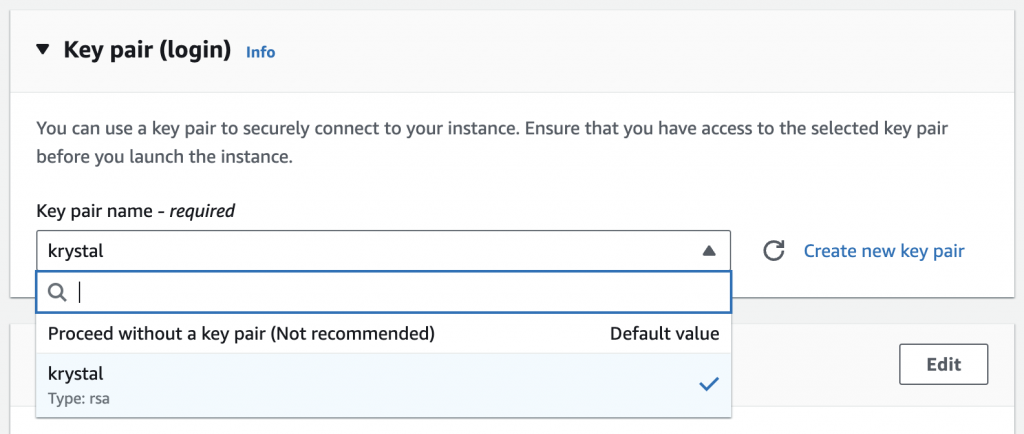Click the magnifying glass search icon
The width and height of the screenshot is (1024, 434).
coord(57,292)
